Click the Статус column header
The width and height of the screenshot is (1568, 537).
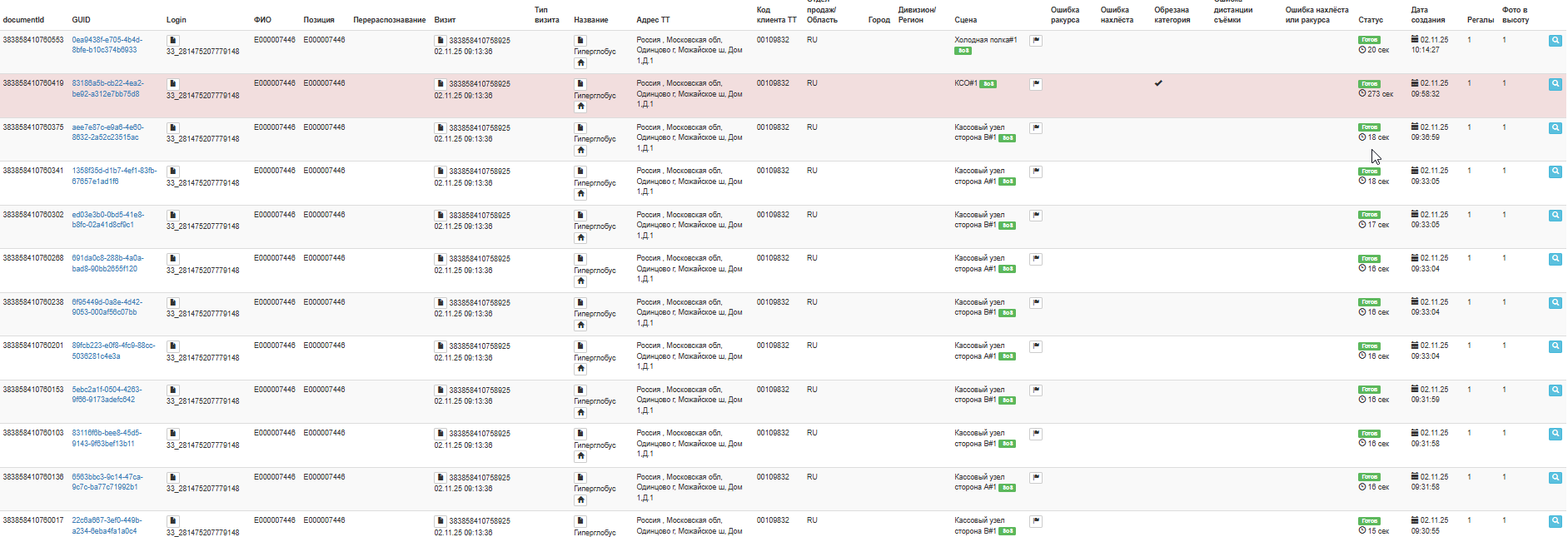[x=1370, y=20]
